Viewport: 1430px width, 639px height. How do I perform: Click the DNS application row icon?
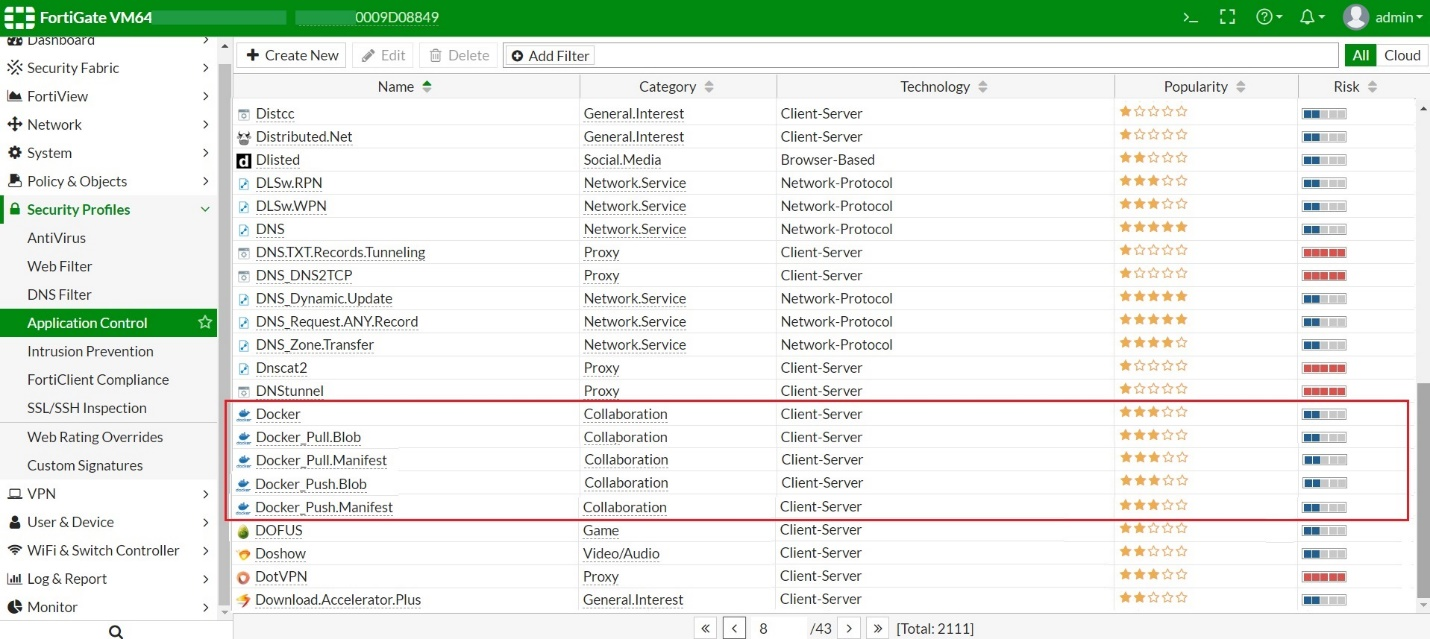244,229
